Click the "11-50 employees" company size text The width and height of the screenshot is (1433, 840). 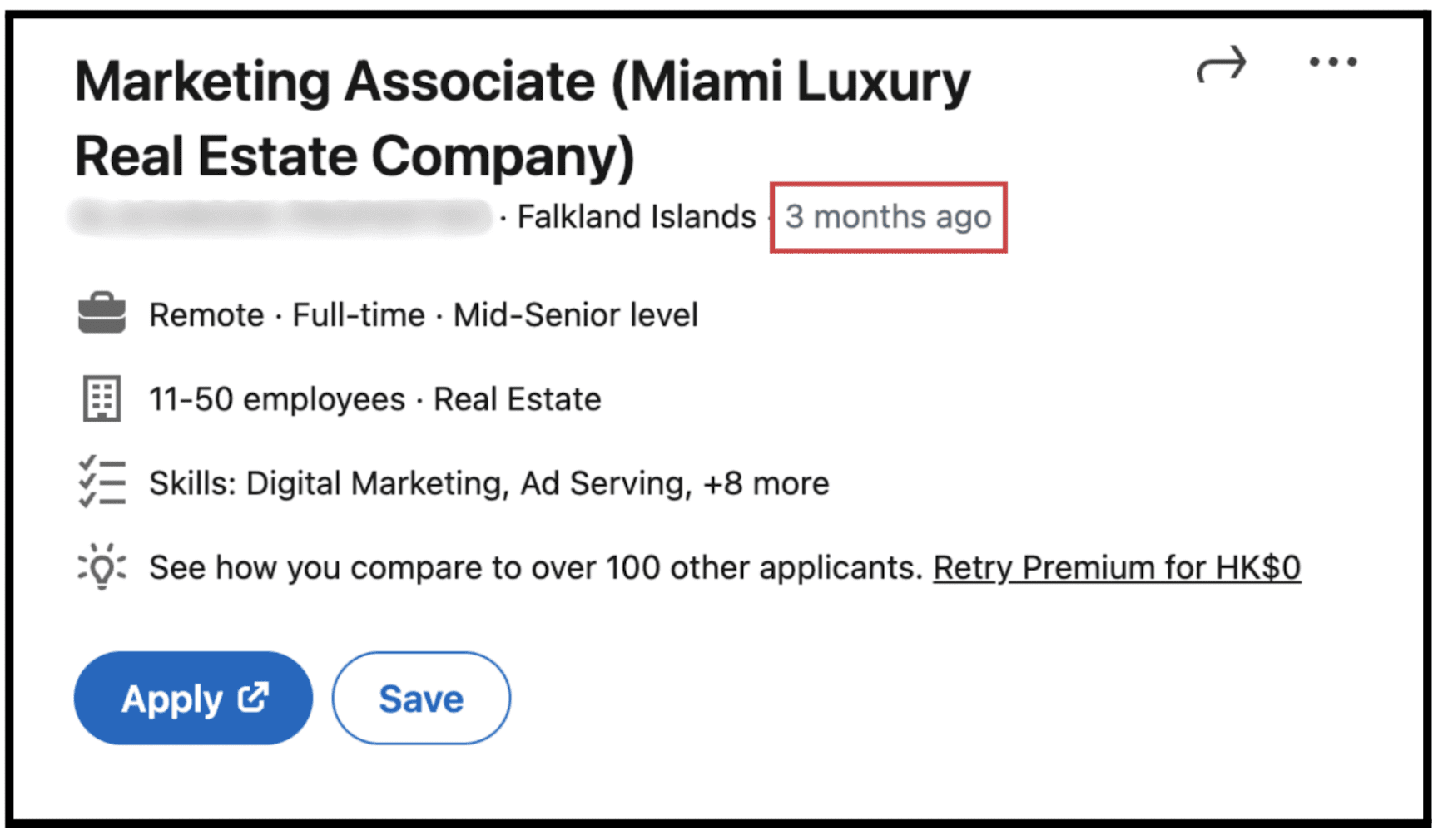276,399
